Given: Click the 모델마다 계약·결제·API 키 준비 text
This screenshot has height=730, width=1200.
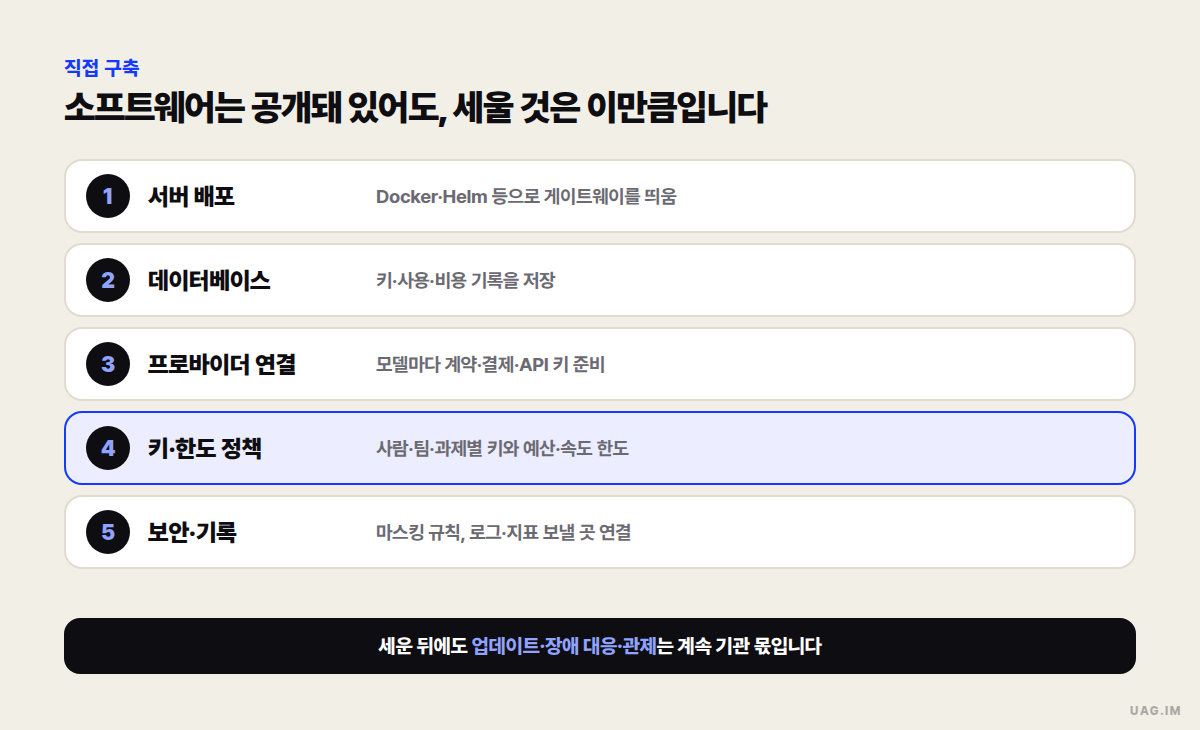Looking at the screenshot, I should 490,365.
